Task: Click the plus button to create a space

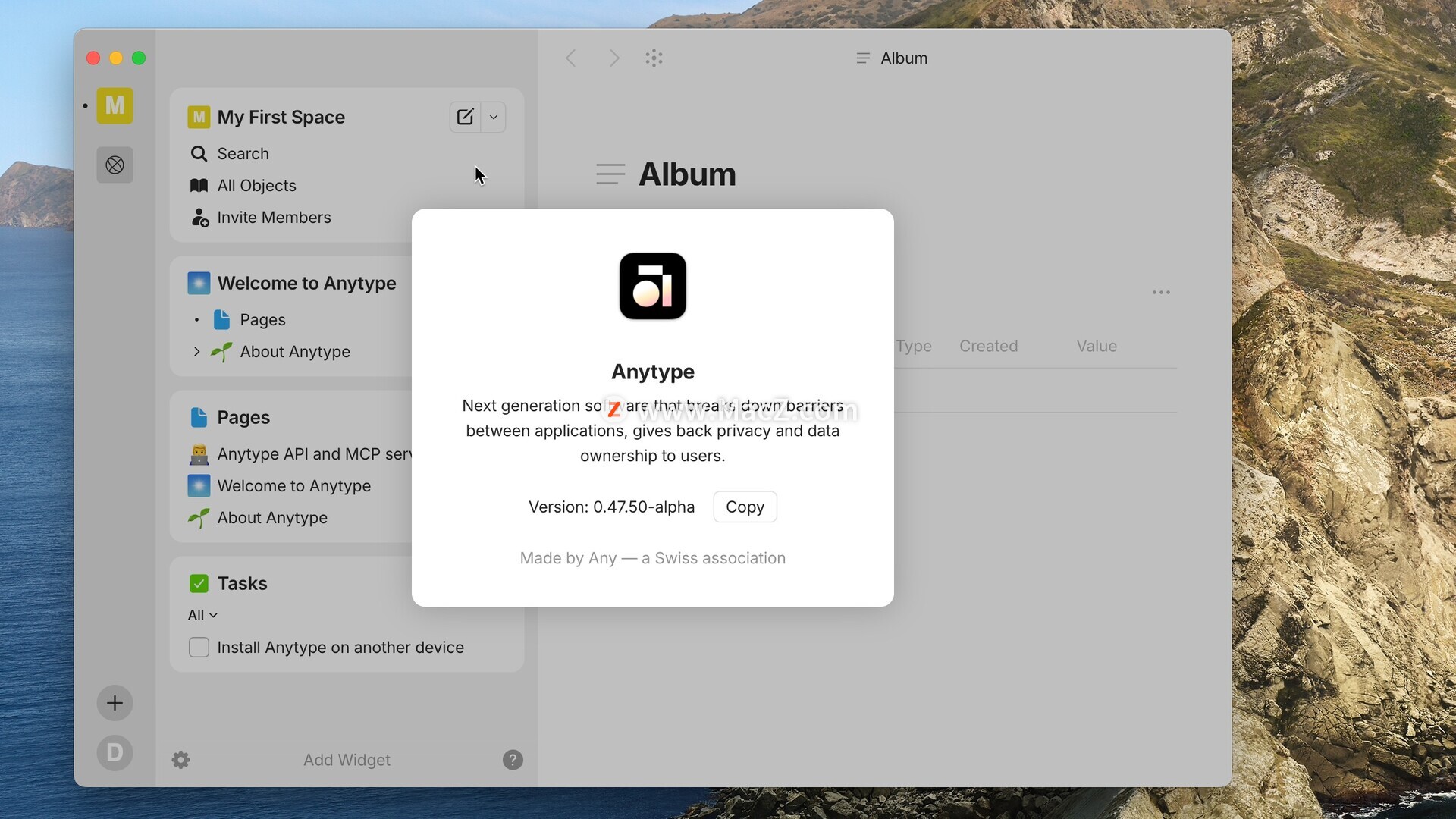Action: click(115, 703)
